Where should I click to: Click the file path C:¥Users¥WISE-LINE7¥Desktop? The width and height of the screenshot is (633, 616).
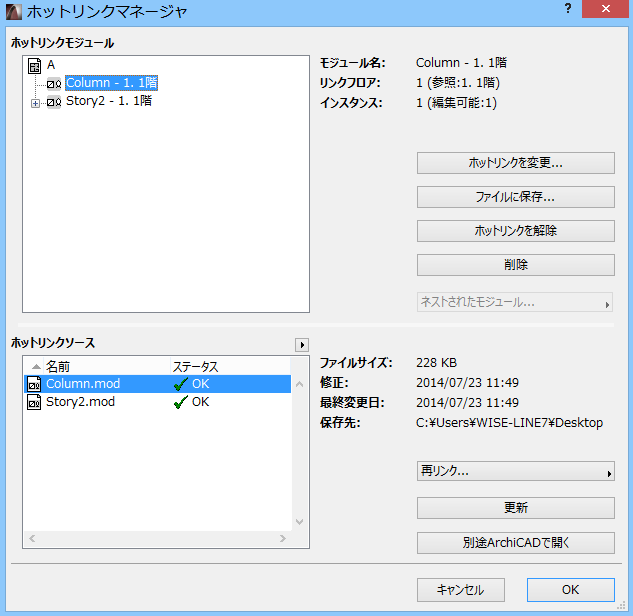point(509,423)
